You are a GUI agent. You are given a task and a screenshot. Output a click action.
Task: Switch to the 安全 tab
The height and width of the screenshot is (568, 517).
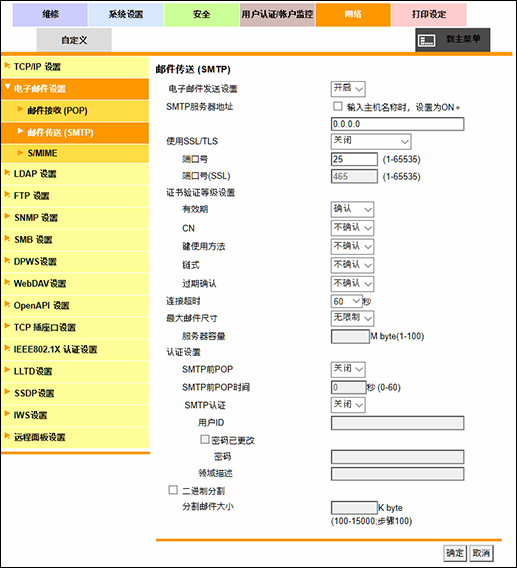coord(201,14)
